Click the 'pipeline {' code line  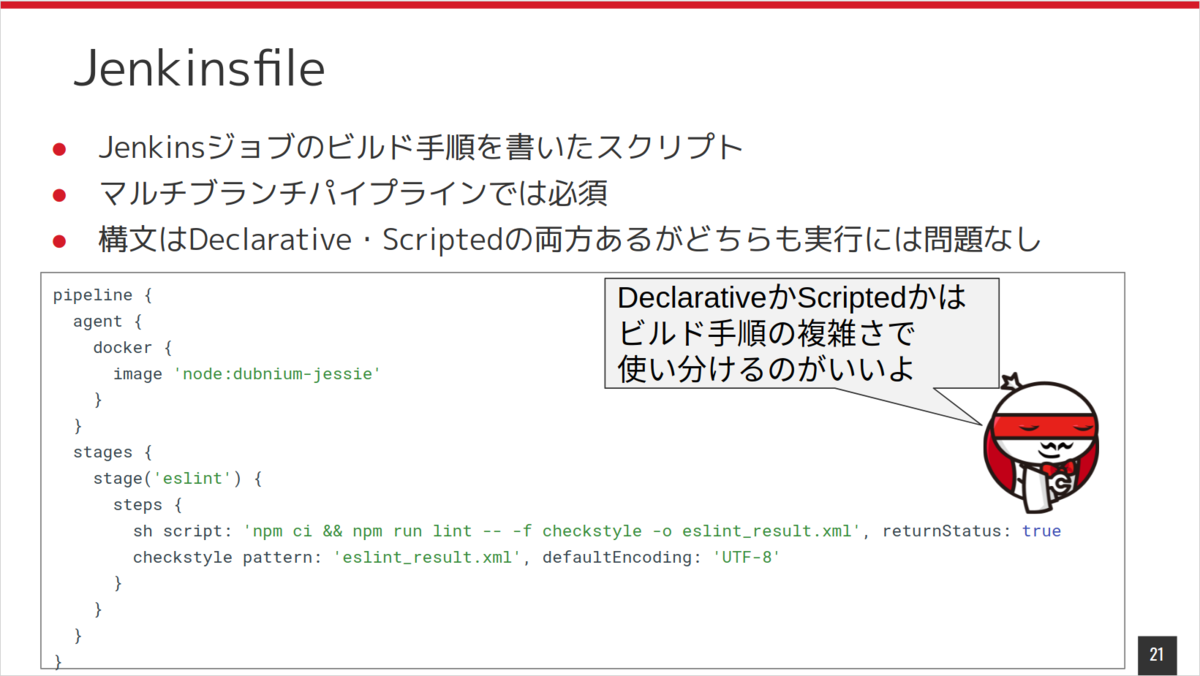(101, 296)
